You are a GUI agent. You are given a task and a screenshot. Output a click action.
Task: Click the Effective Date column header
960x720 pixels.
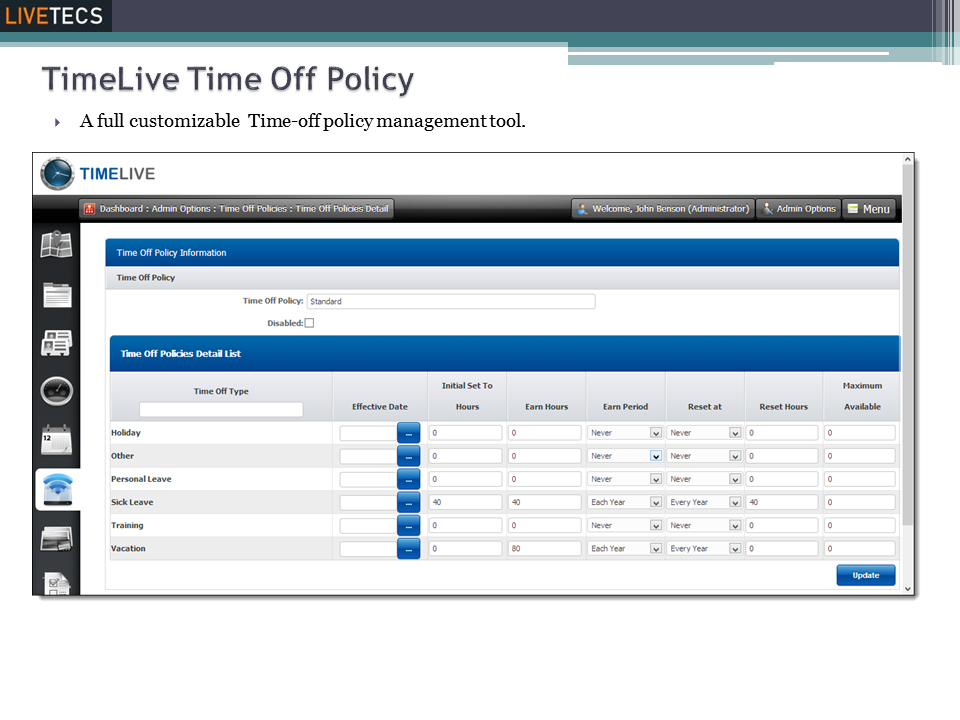point(380,407)
